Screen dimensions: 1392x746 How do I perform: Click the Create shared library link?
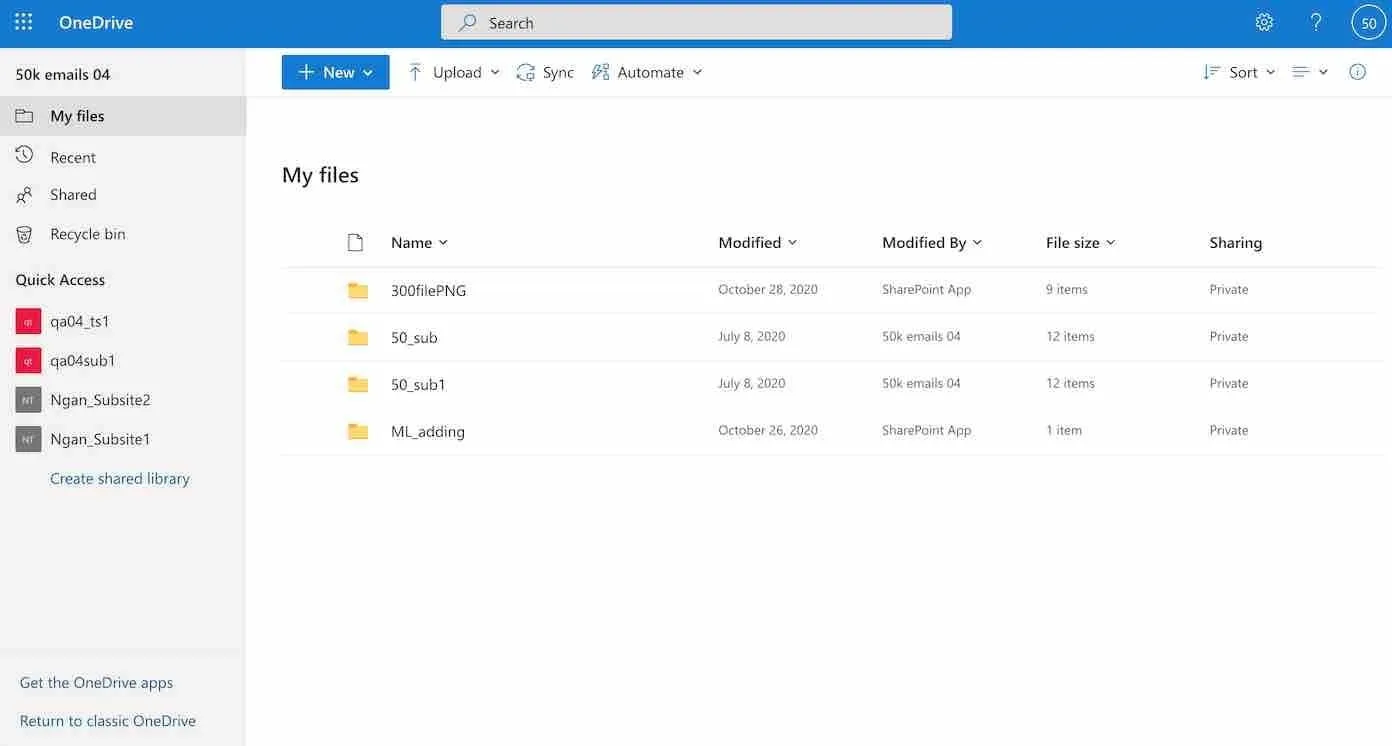click(x=120, y=479)
